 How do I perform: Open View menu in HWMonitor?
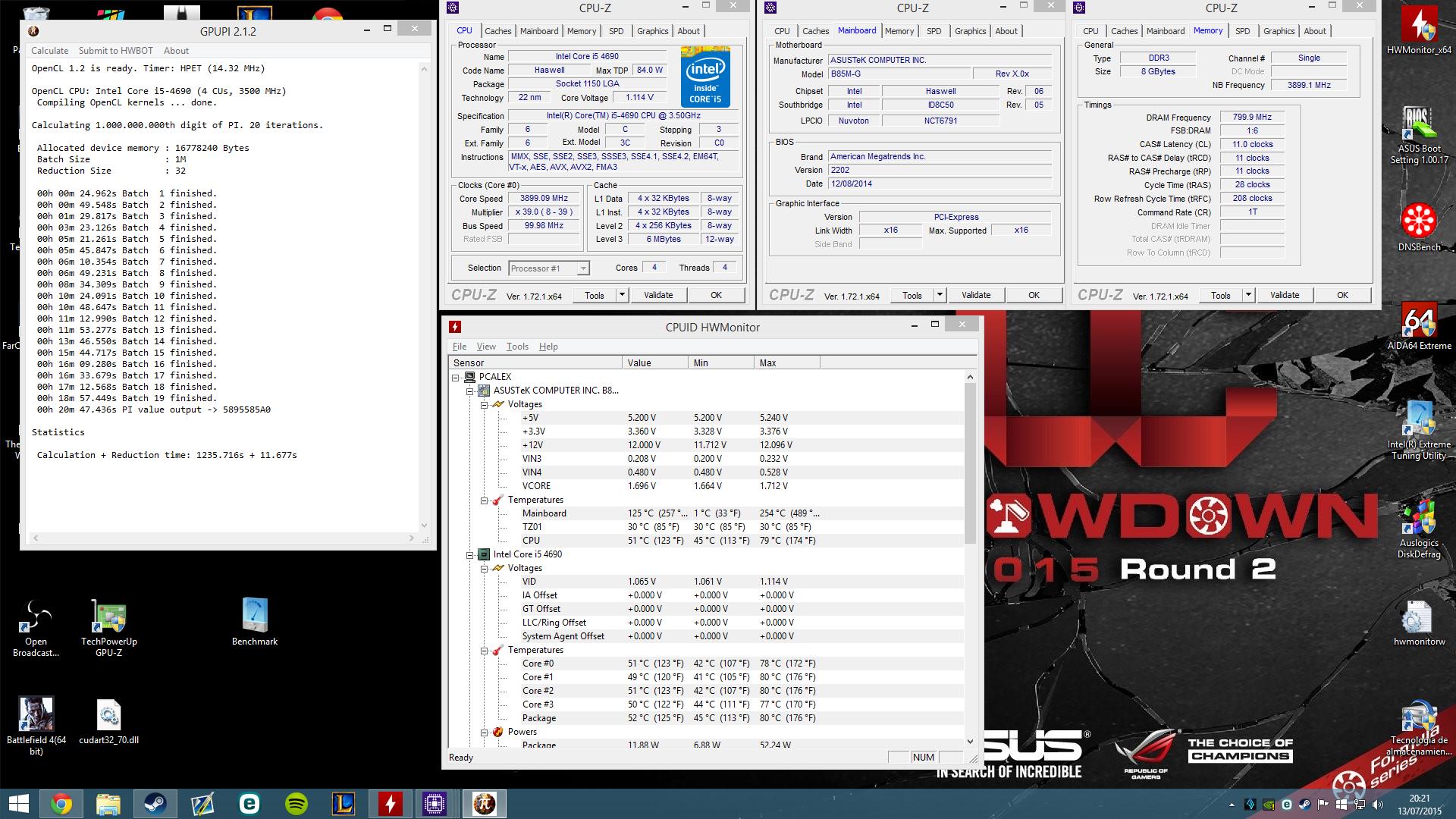tap(486, 347)
